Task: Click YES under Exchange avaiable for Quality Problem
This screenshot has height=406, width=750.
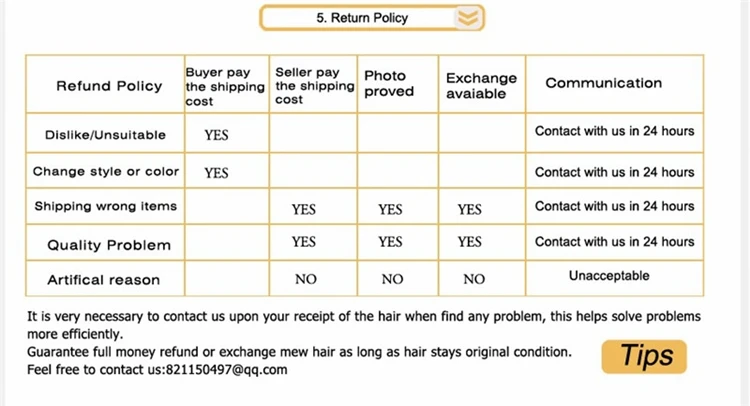Action: click(469, 241)
